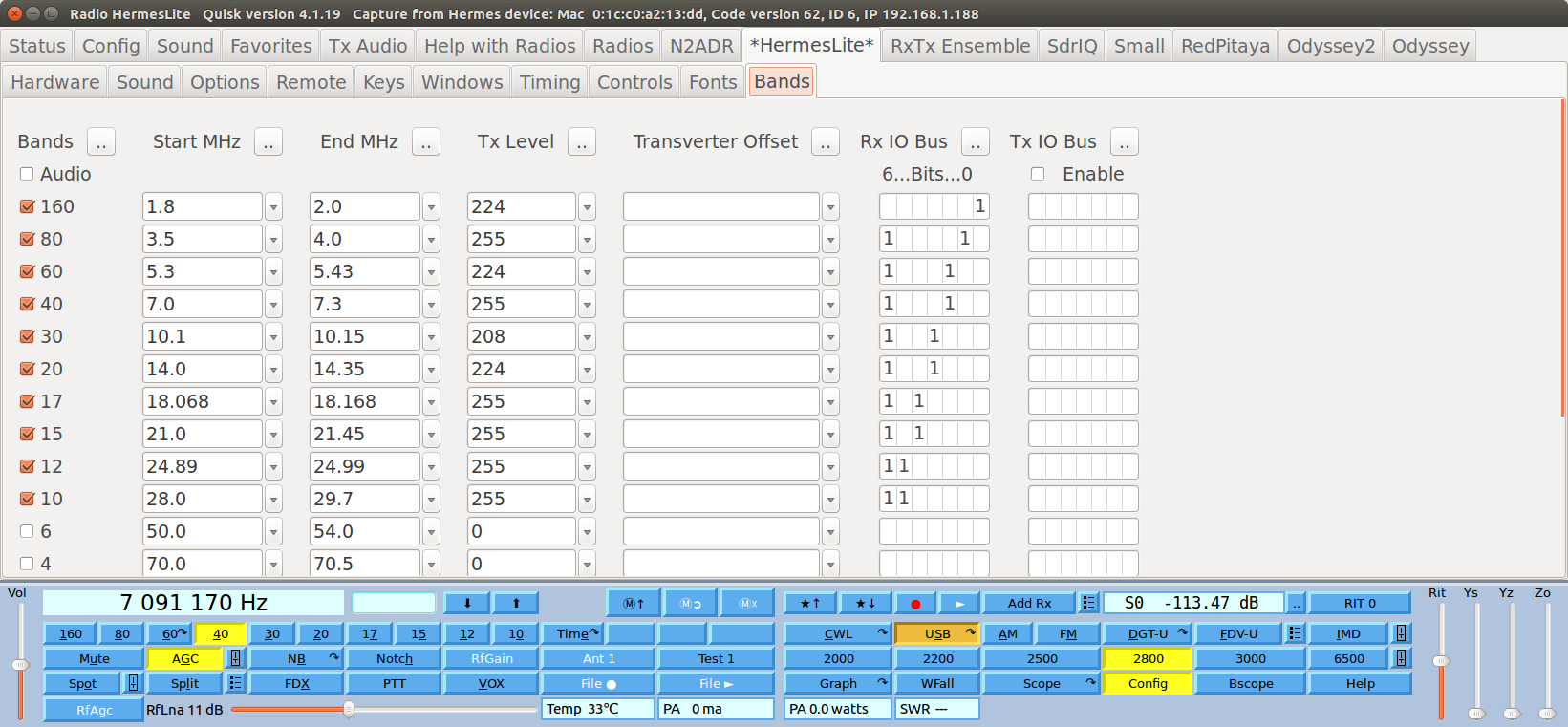Open the Spot level adjust icon

pos(133,683)
